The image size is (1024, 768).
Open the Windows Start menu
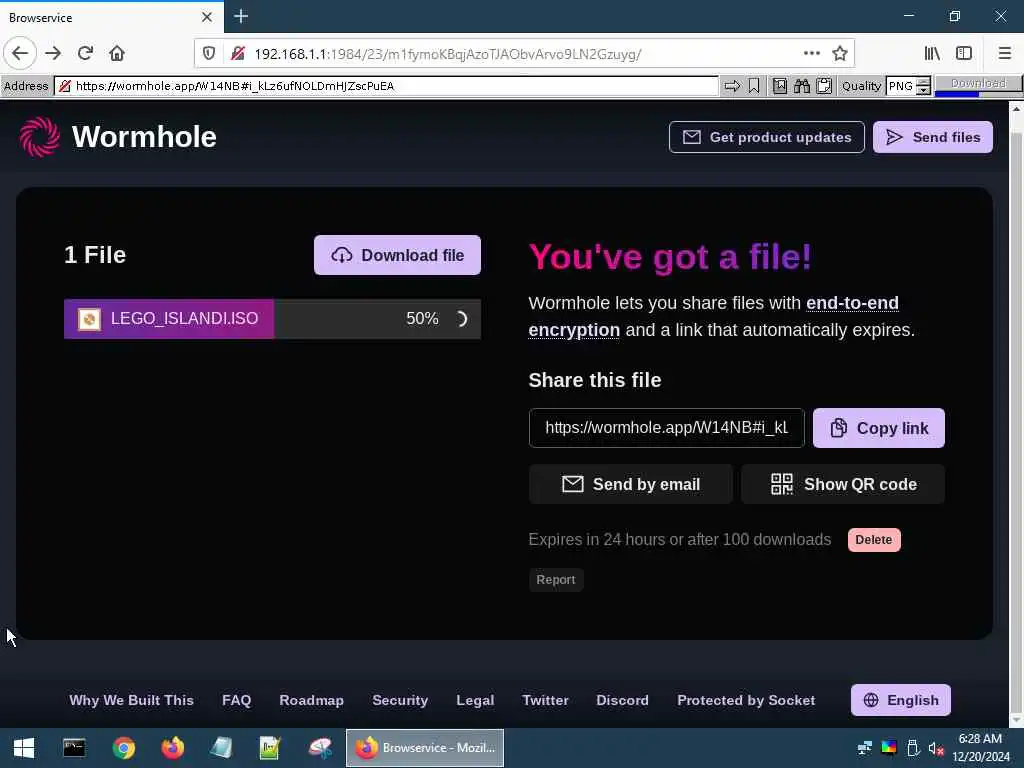(24, 748)
